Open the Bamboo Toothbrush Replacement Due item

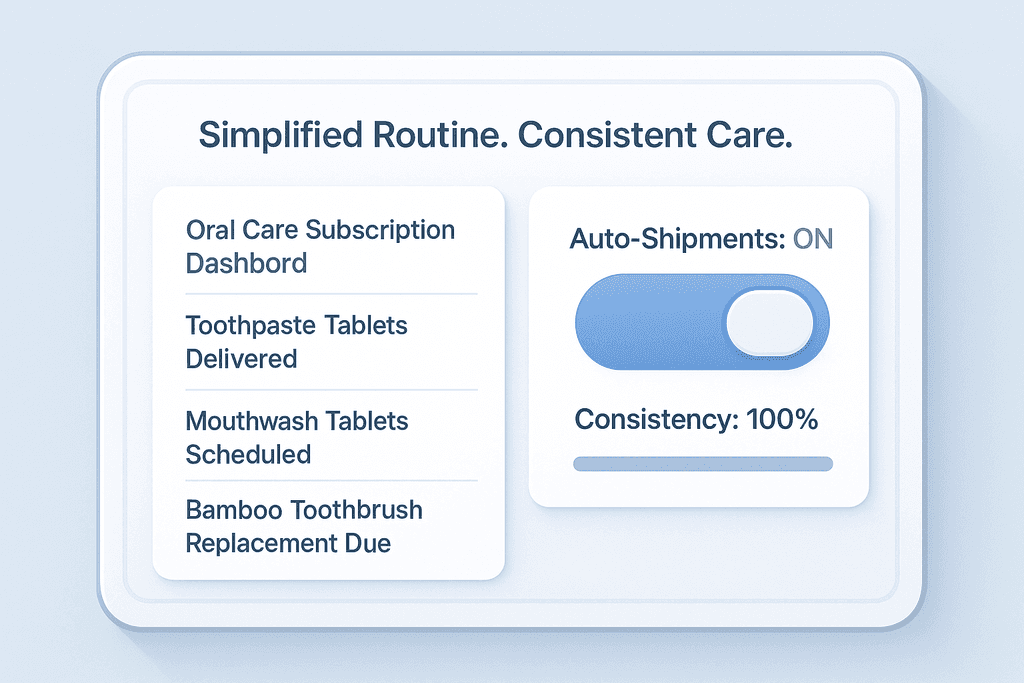(x=304, y=526)
